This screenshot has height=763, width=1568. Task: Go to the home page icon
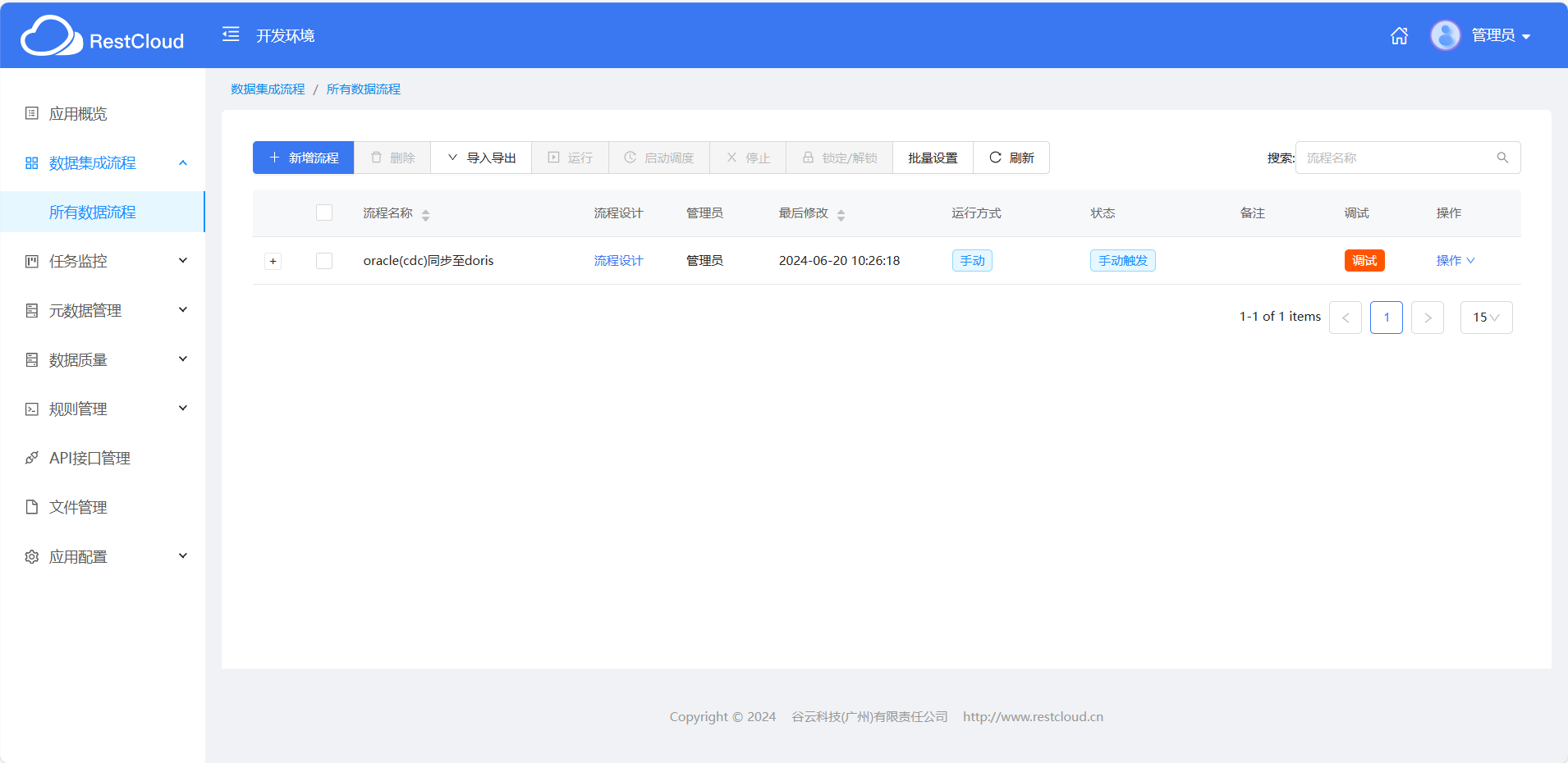[x=1400, y=35]
